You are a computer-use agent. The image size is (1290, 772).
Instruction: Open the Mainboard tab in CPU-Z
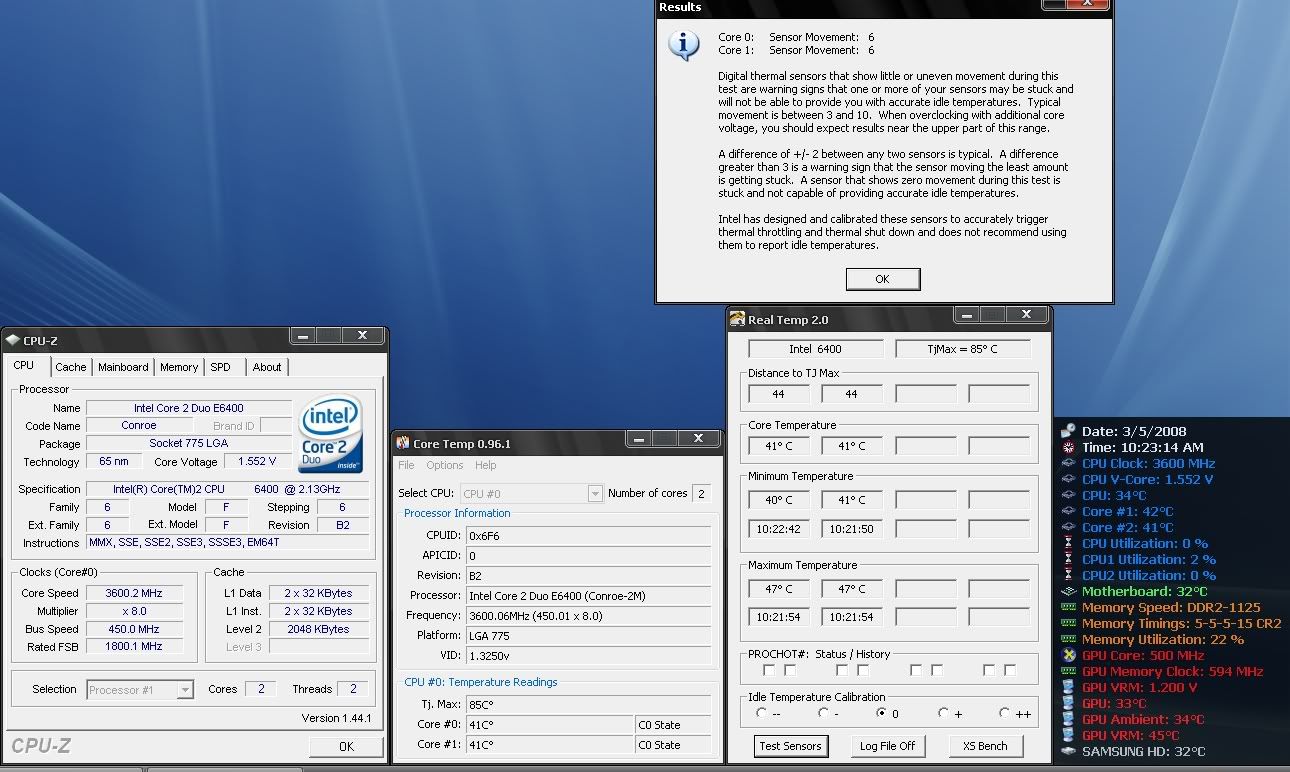coord(123,367)
